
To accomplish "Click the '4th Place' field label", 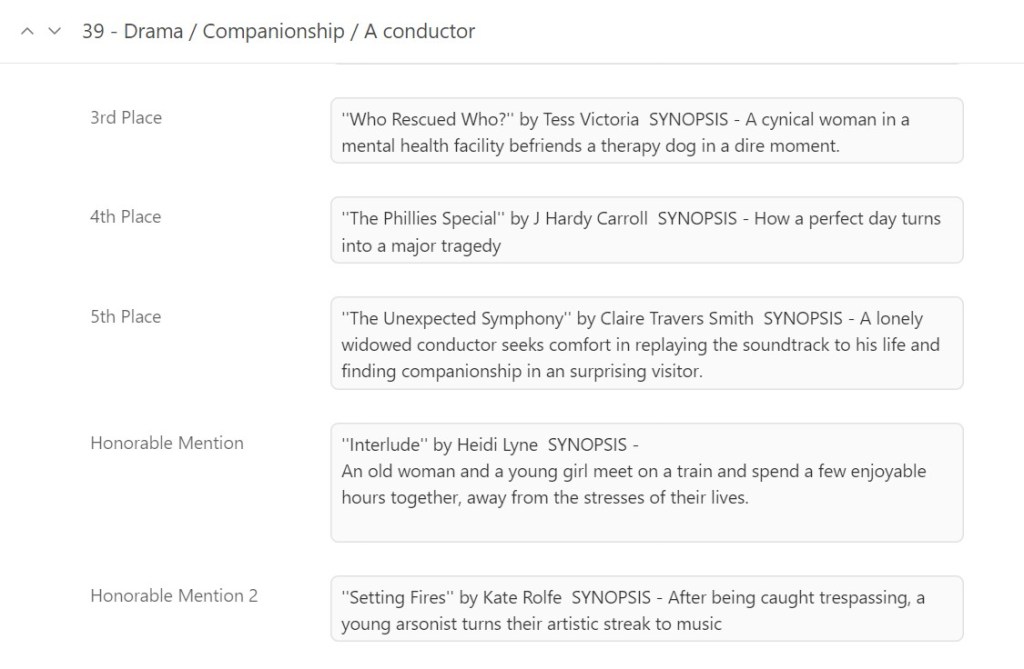I will pos(126,216).
